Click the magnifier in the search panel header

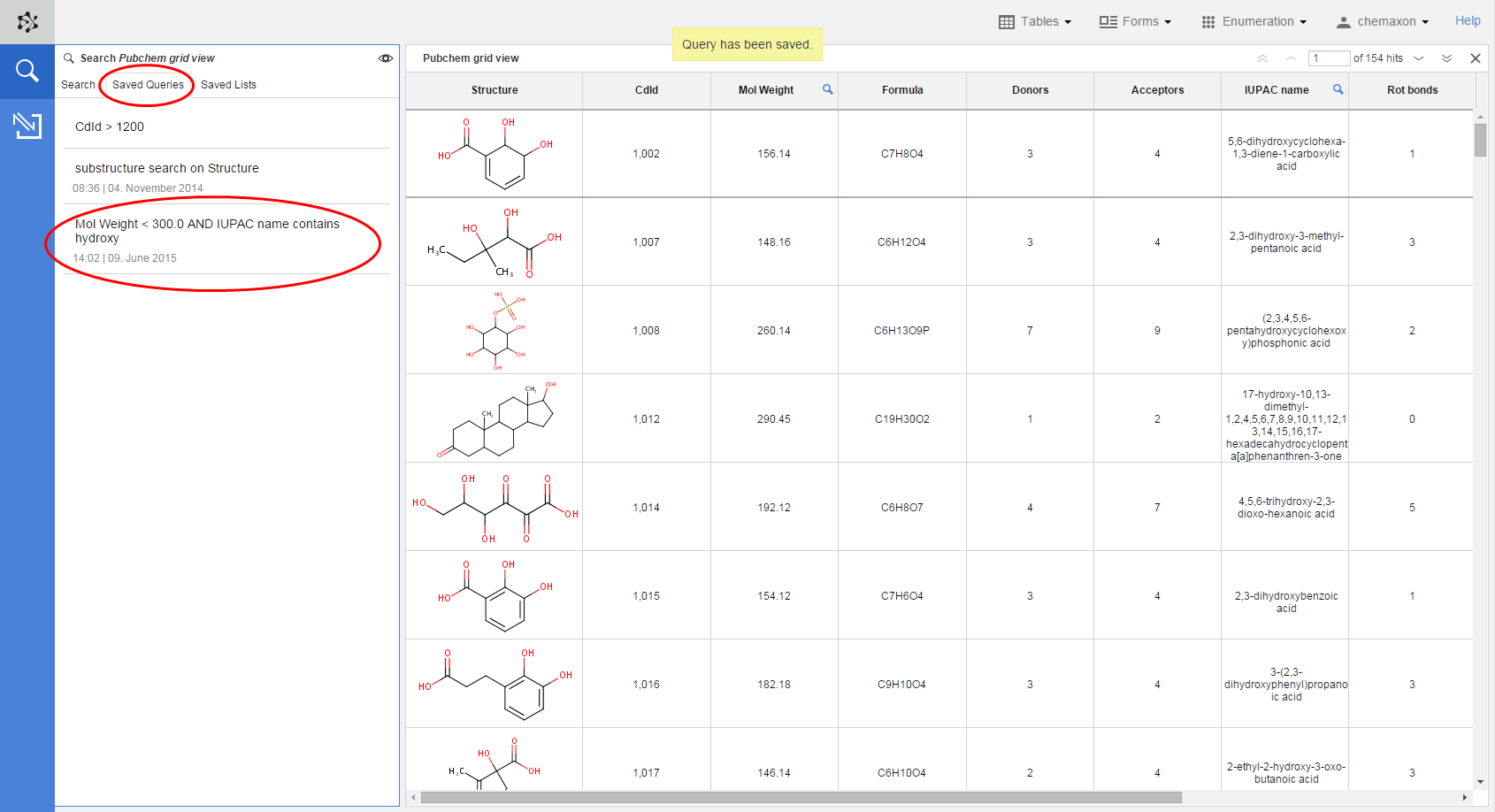click(68, 57)
